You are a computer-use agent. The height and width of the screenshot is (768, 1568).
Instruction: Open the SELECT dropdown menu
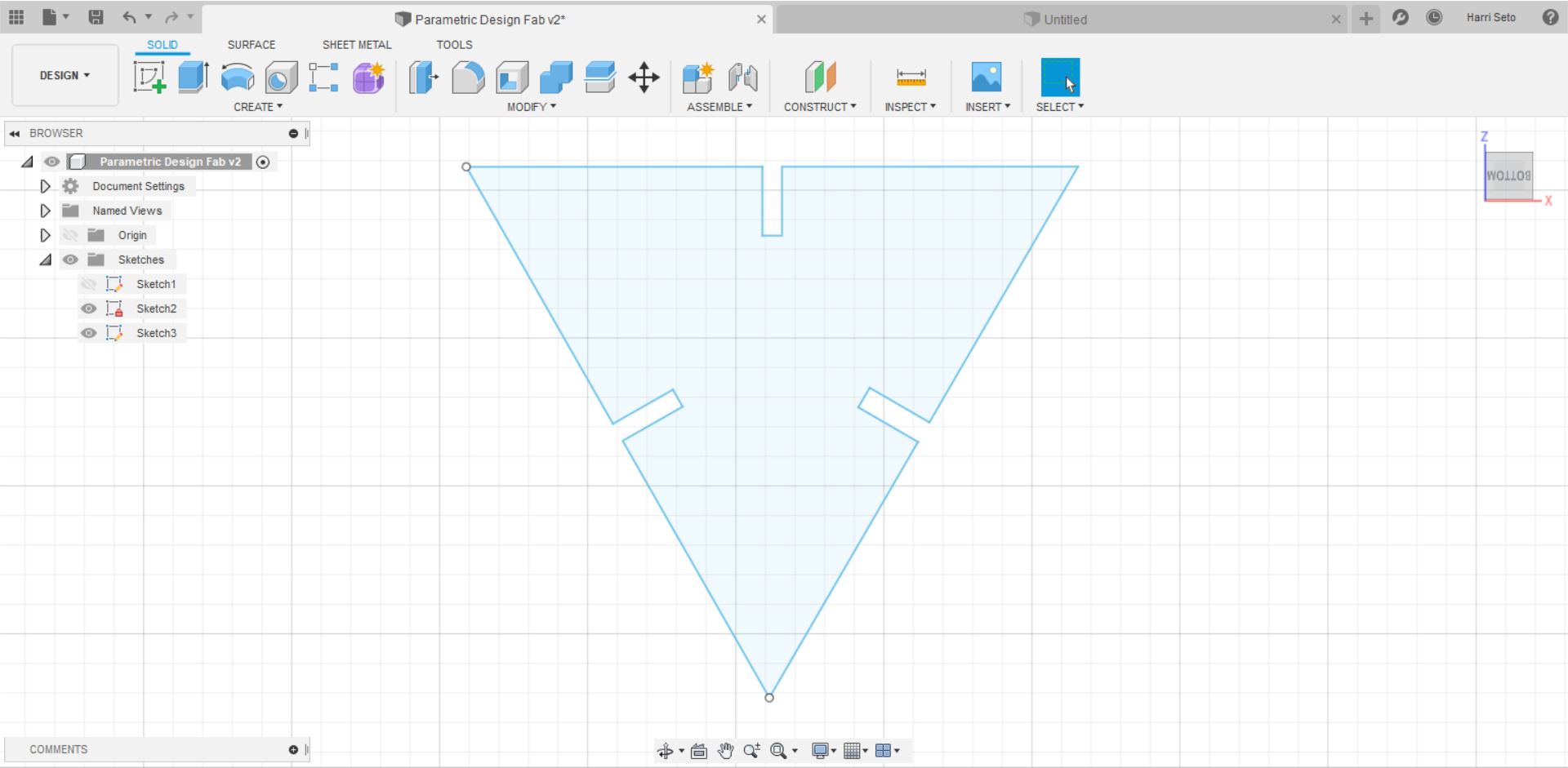pyautogui.click(x=1060, y=107)
